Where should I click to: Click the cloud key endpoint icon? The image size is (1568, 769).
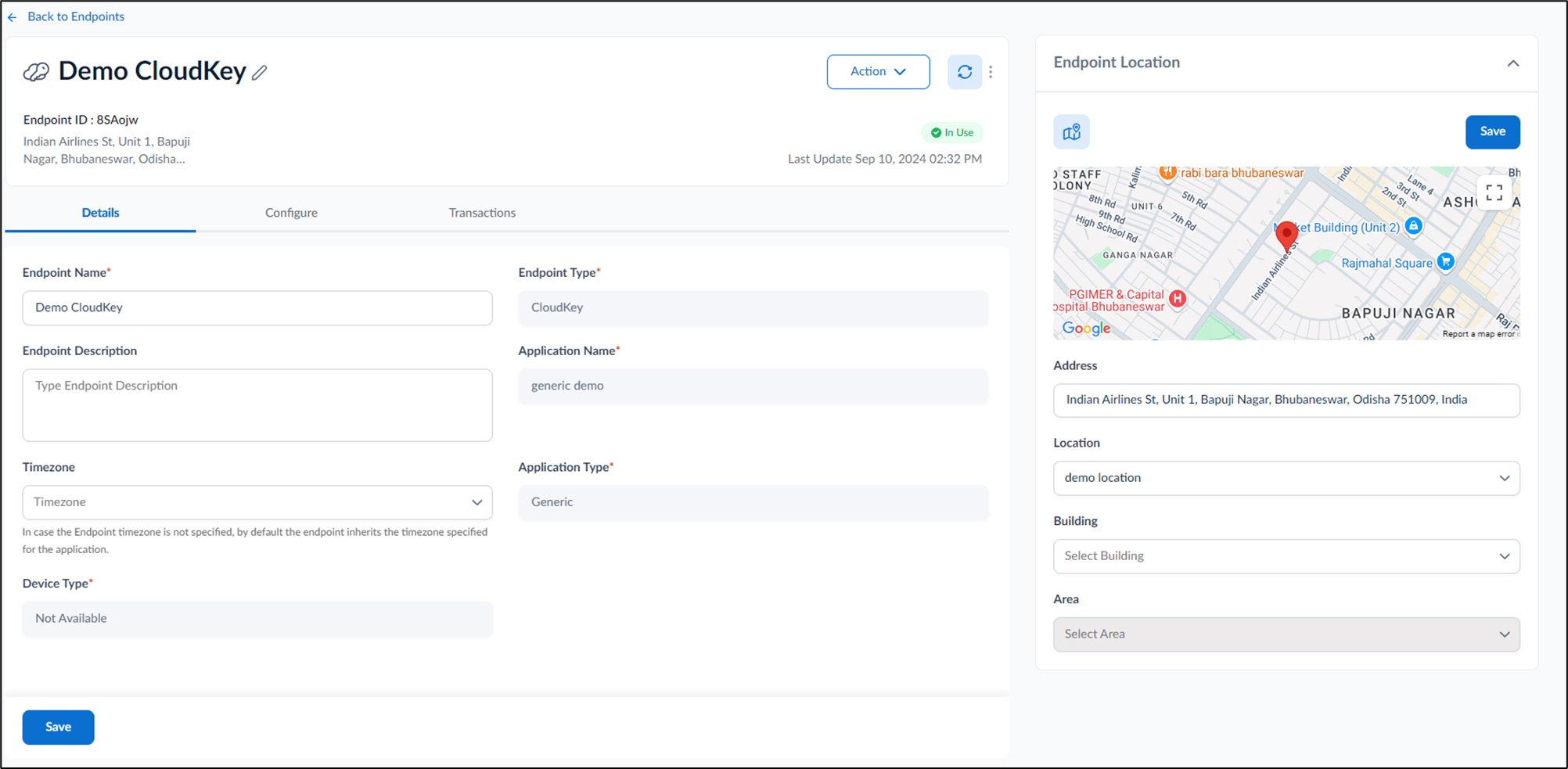pos(36,72)
